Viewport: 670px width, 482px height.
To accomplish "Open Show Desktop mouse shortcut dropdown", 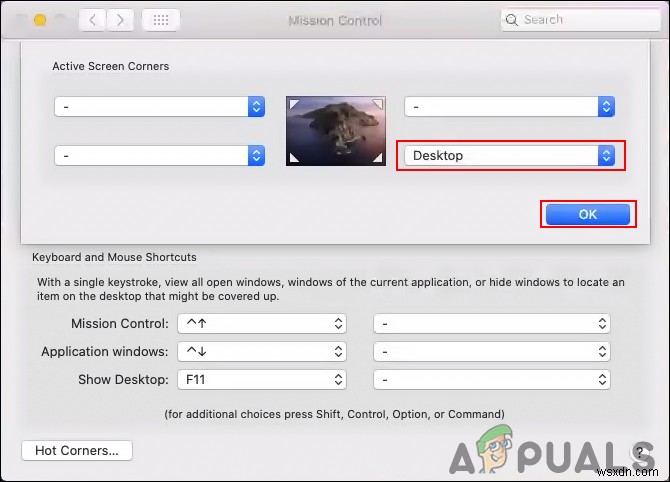I will (x=492, y=379).
